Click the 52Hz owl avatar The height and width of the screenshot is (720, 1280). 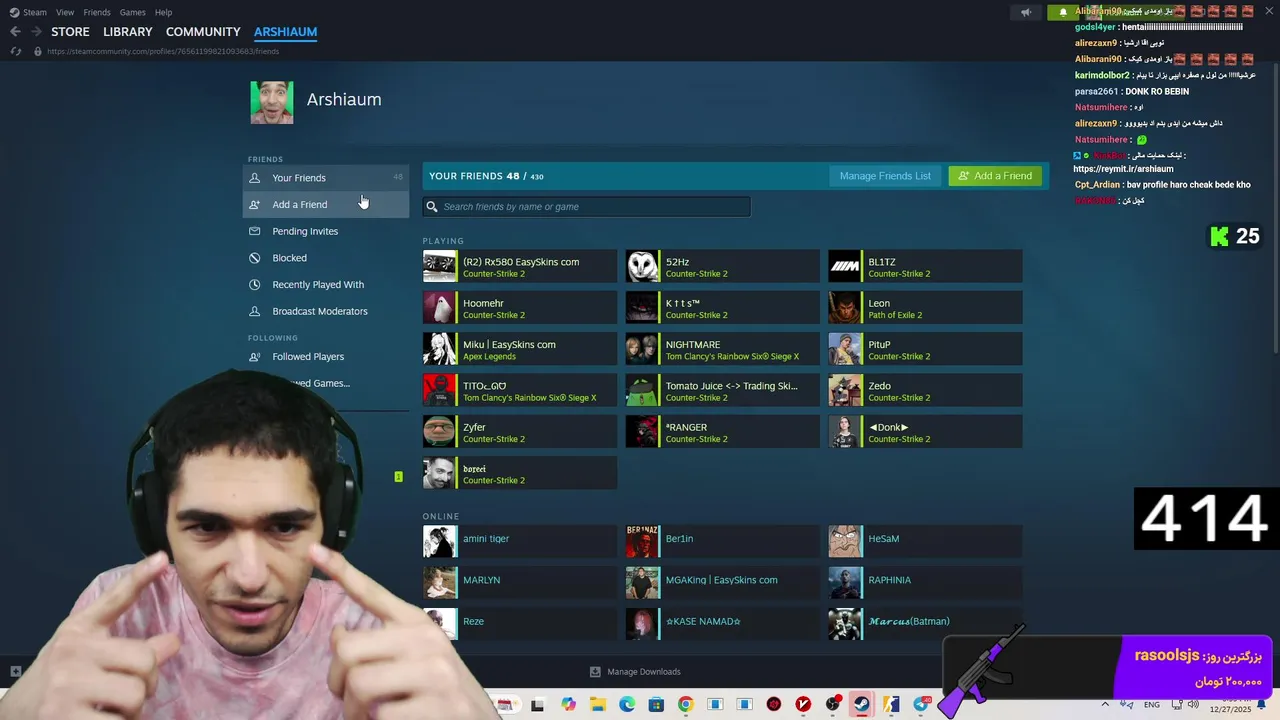tap(642, 267)
